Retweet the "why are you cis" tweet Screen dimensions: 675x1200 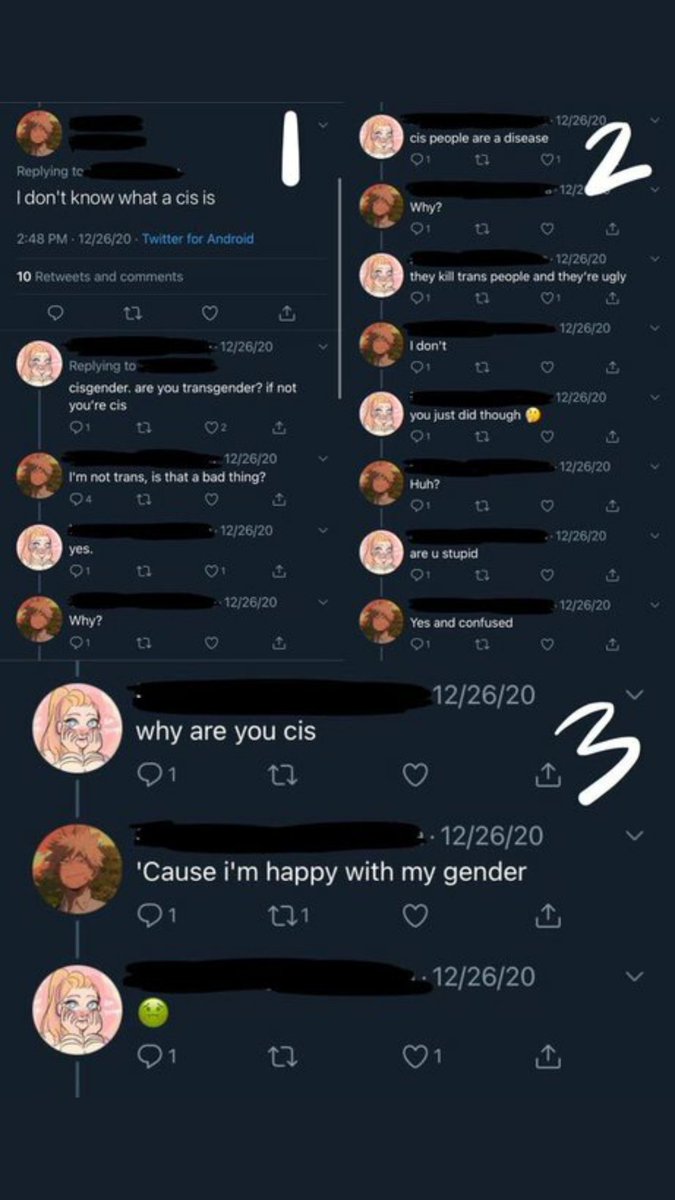282,775
